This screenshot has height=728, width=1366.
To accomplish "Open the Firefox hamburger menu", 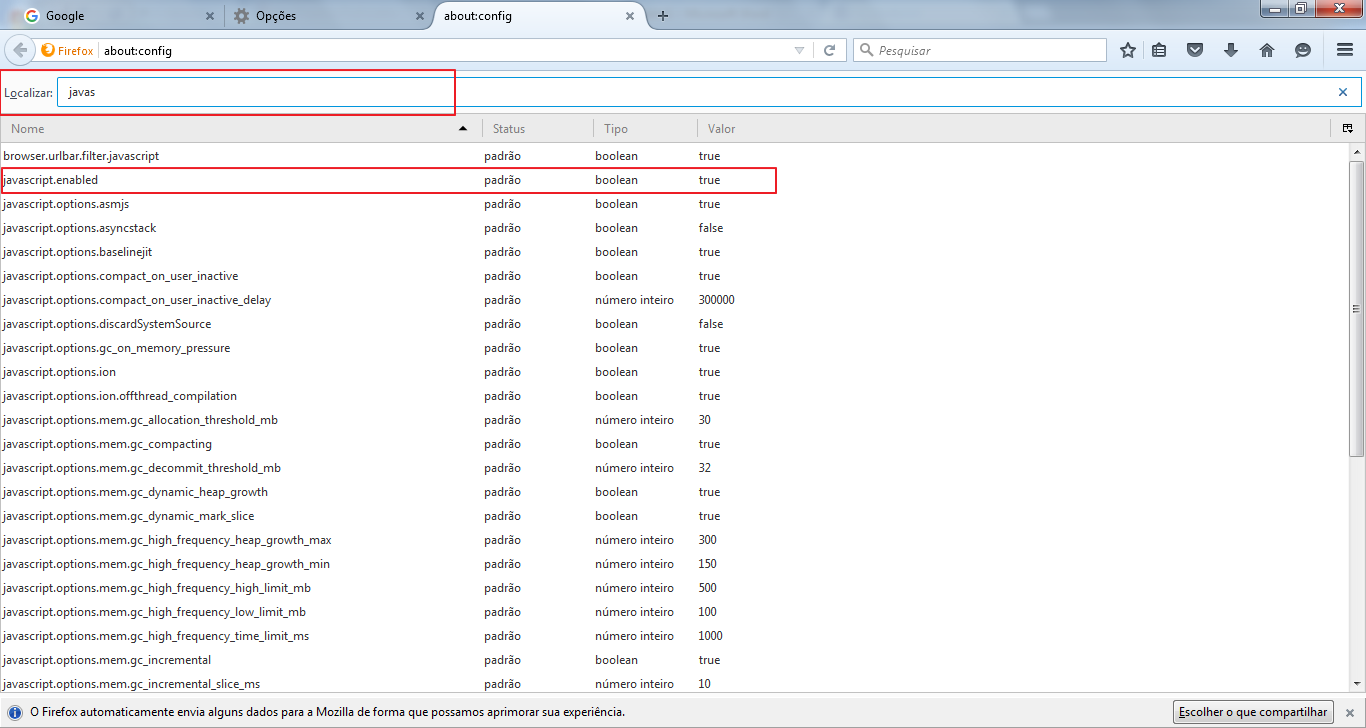I will (1345, 50).
